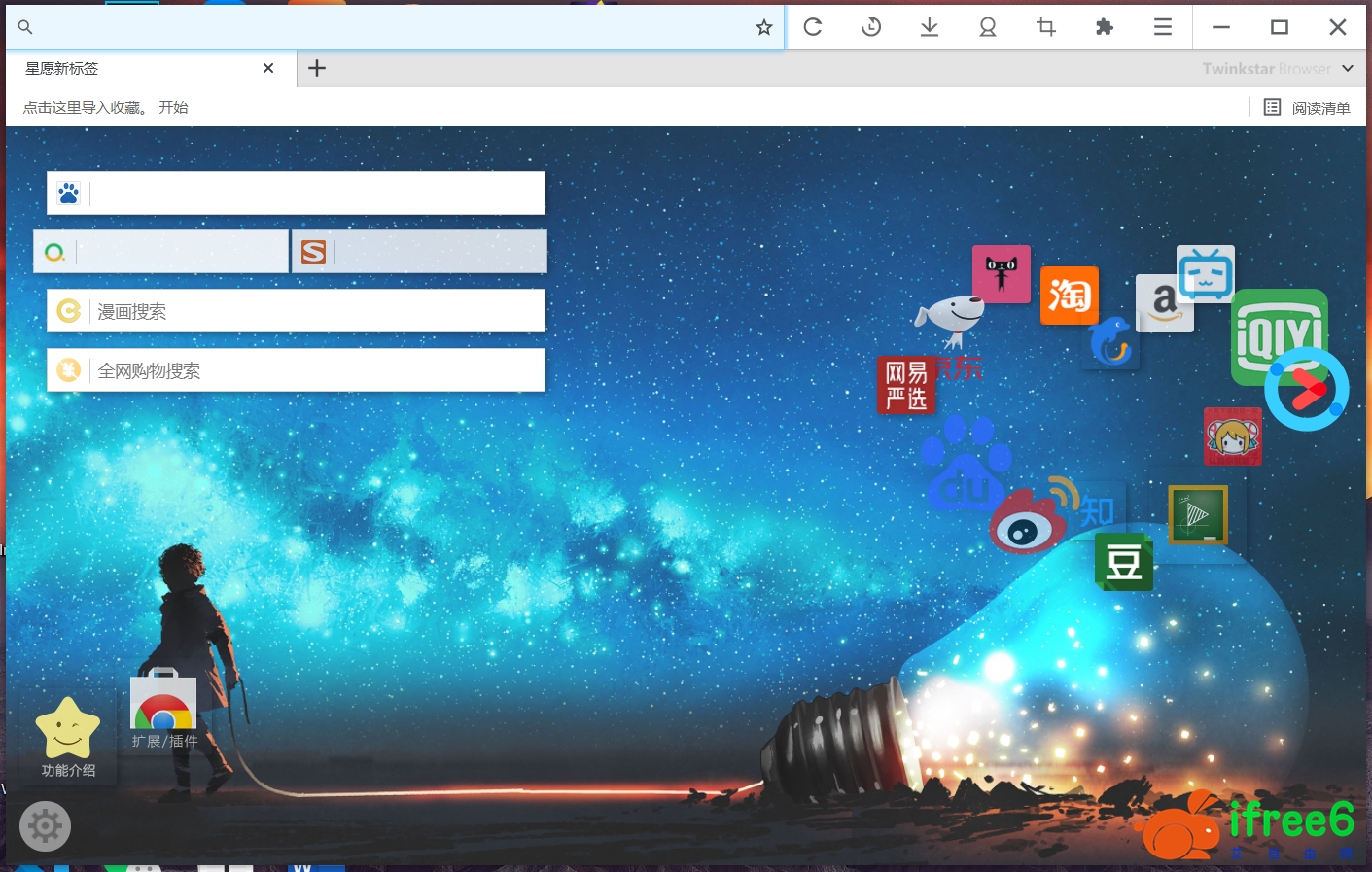Close the 星愿新标签 tab
Image resolution: width=1372 pixels, height=872 pixels.
(268, 68)
